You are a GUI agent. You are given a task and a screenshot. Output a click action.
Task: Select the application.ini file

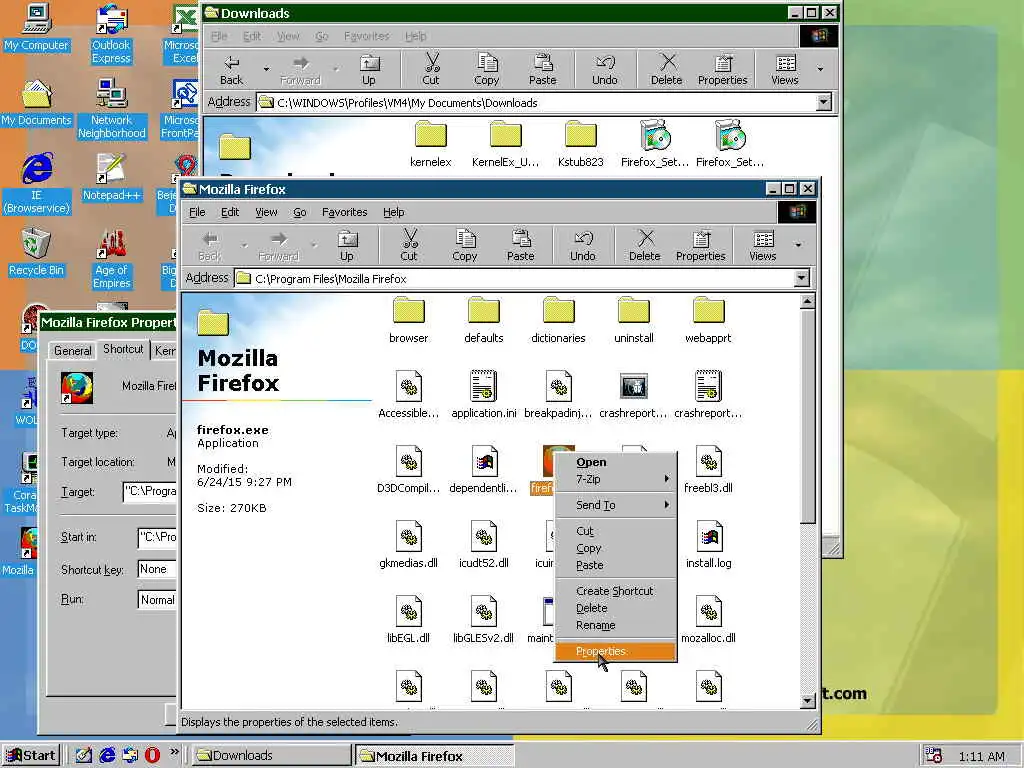pos(484,394)
